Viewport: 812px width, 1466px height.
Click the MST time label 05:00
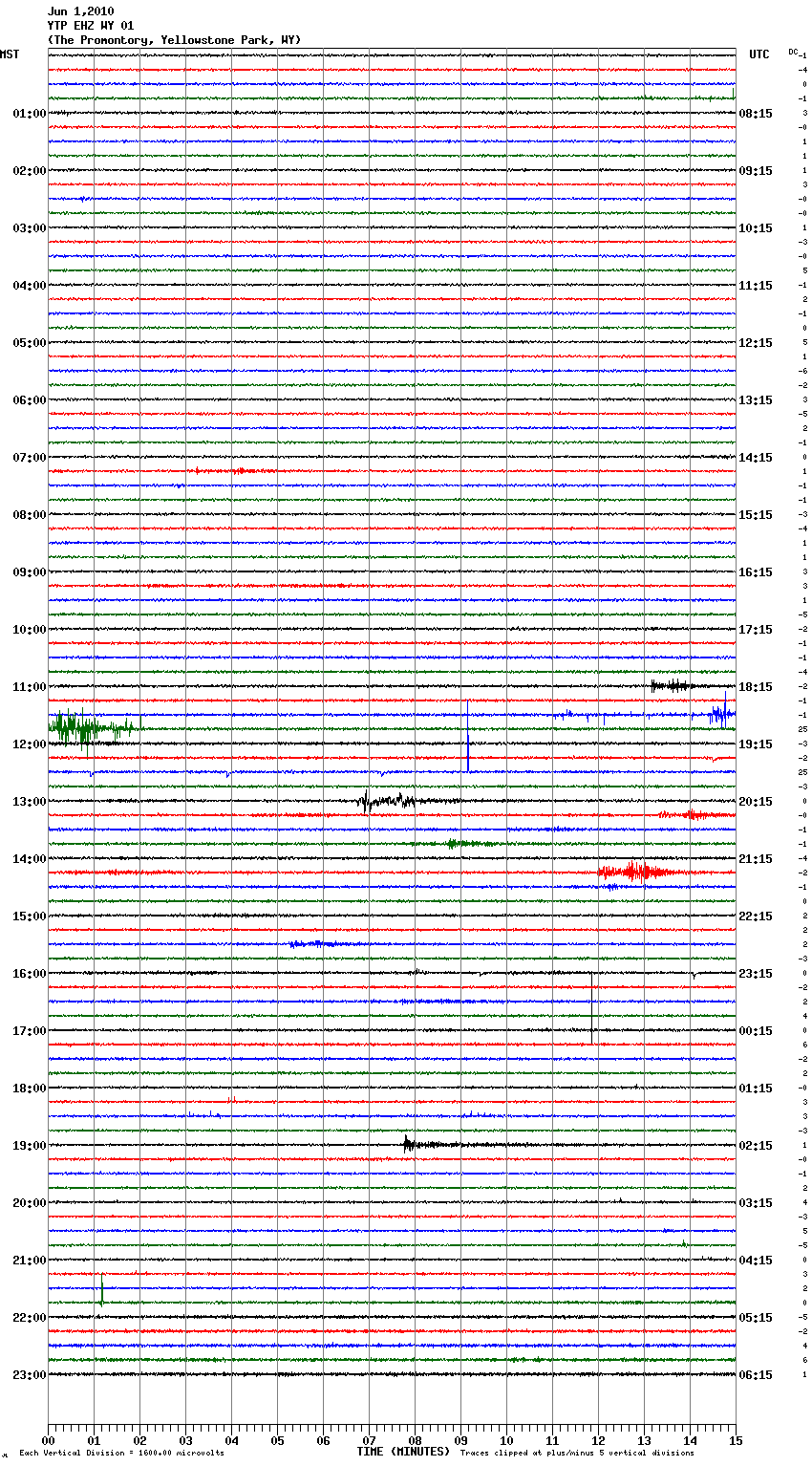coord(30,343)
